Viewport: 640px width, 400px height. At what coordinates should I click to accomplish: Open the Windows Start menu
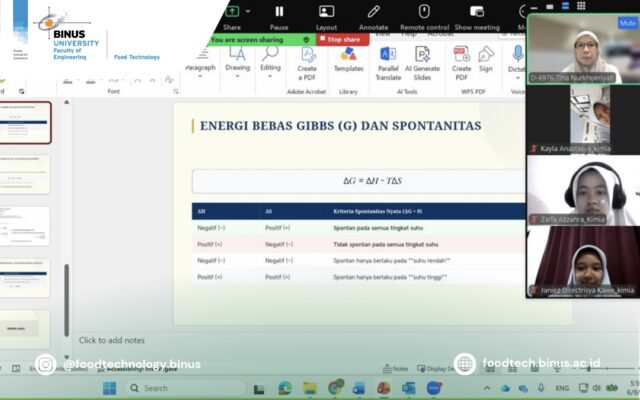point(109,388)
